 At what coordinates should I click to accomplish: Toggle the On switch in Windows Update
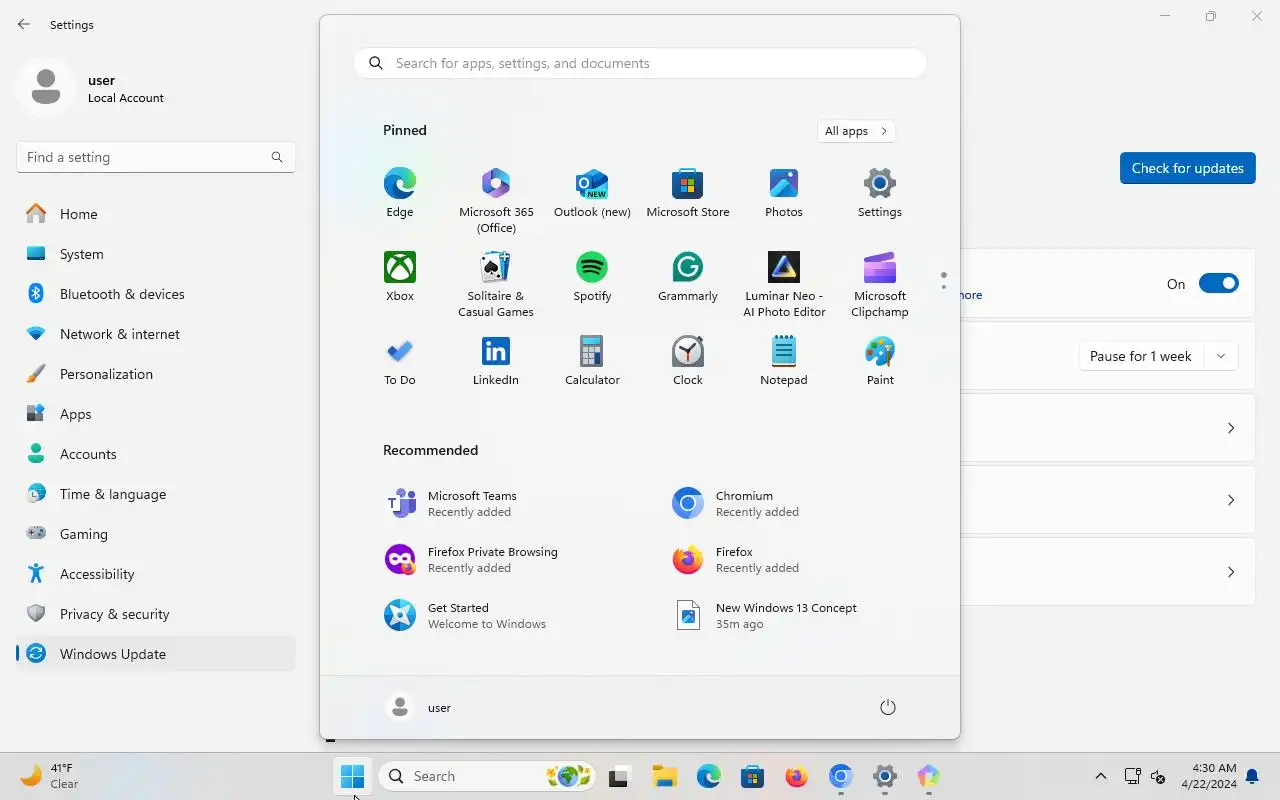pos(1218,284)
